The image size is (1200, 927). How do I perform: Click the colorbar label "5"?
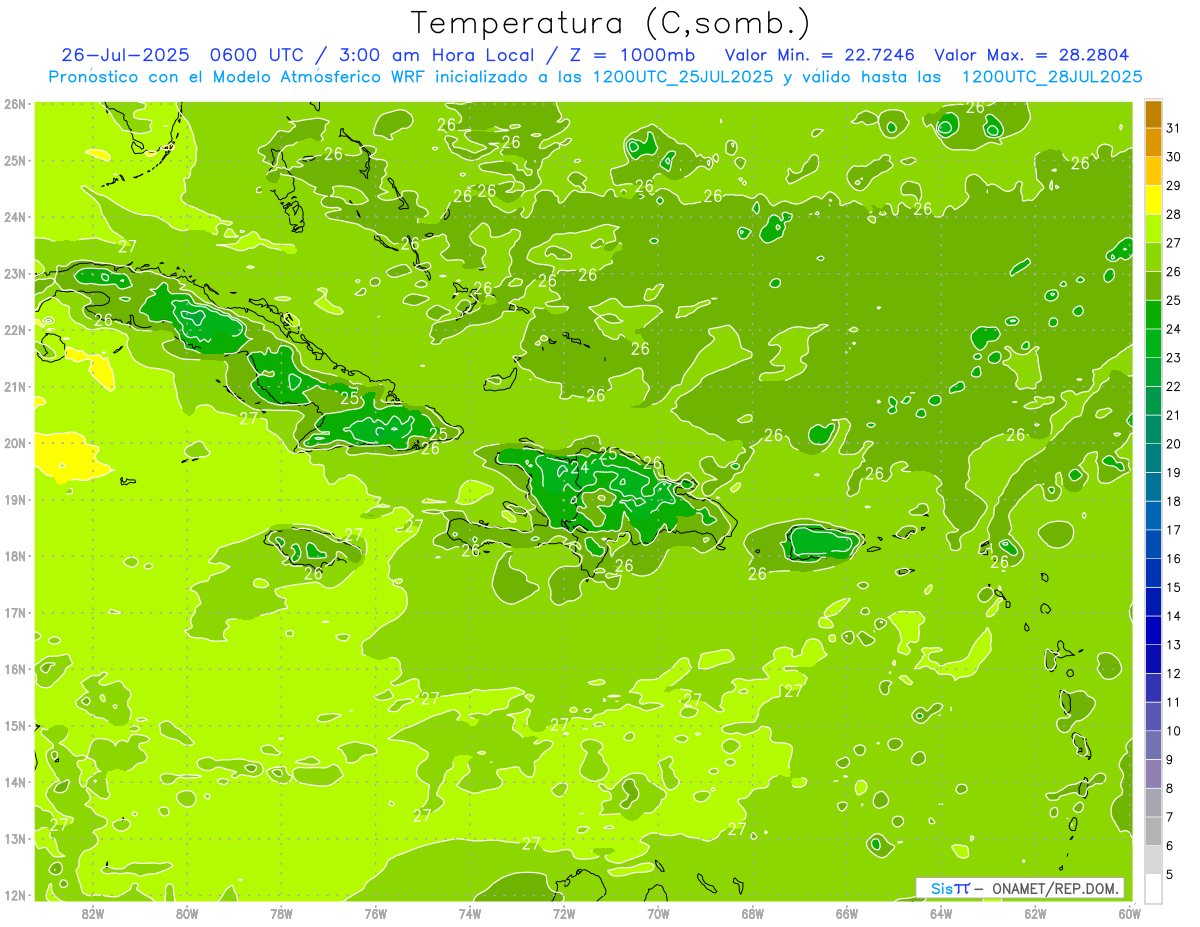coord(1169,875)
